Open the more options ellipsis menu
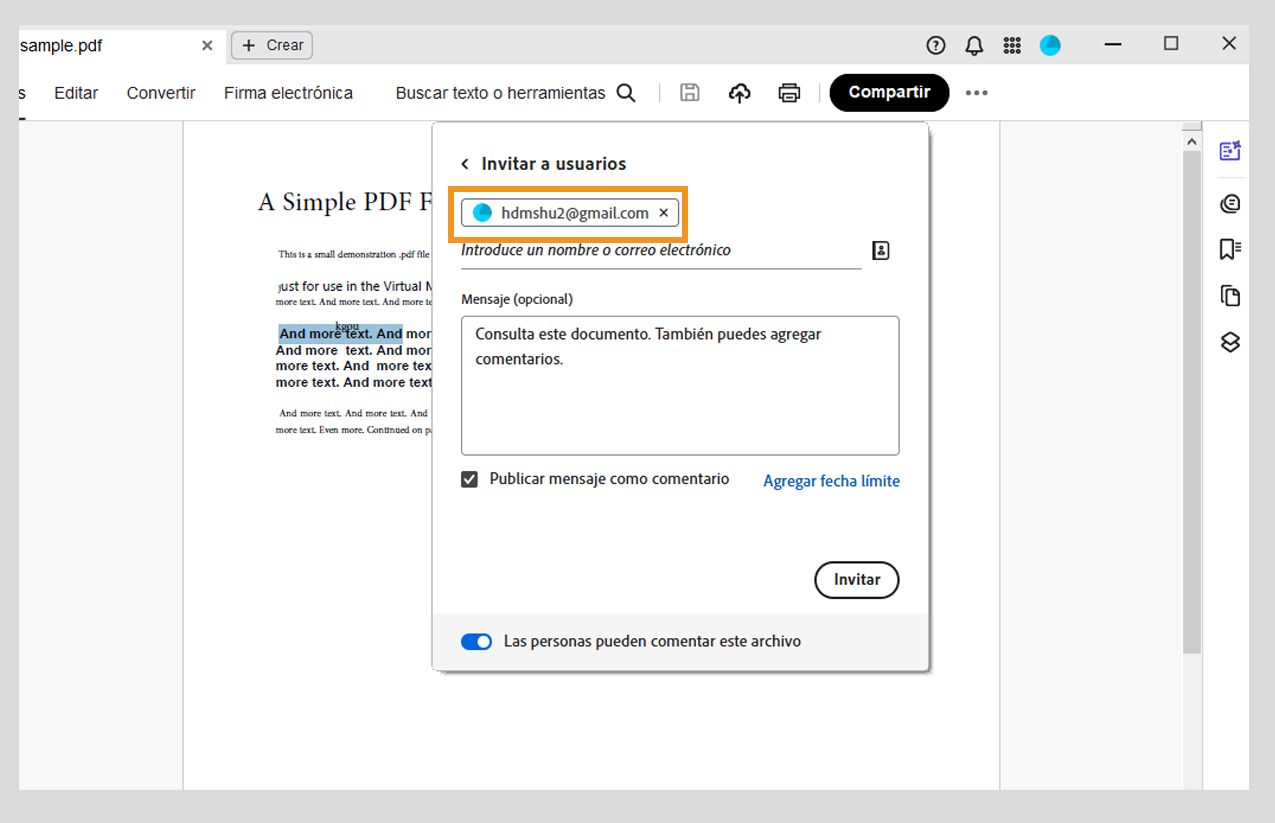Viewport: 1275px width, 823px height. click(x=976, y=92)
